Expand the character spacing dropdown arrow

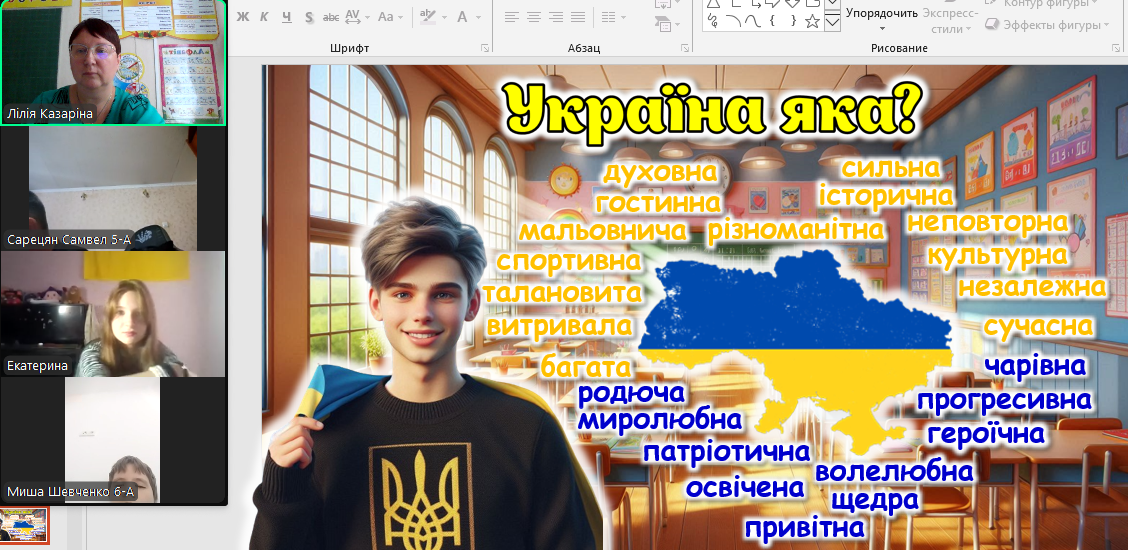tap(367, 17)
